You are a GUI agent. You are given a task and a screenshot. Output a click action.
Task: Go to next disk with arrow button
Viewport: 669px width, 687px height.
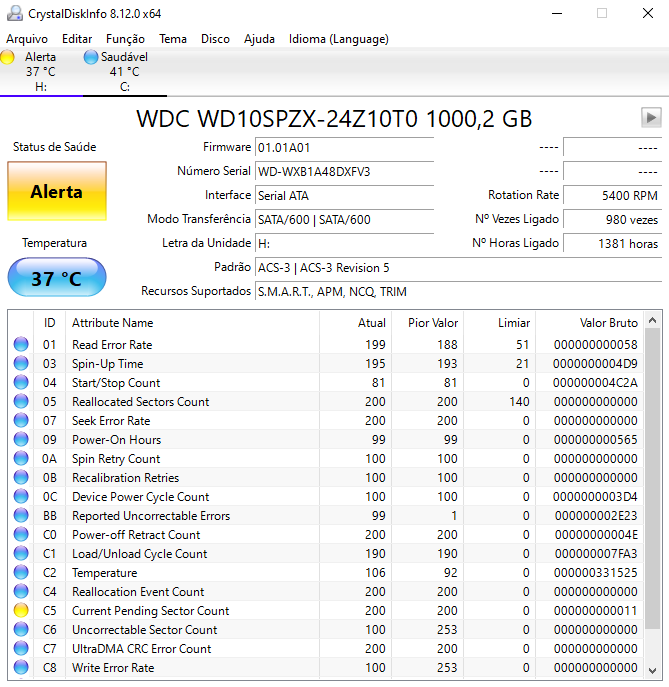651,117
